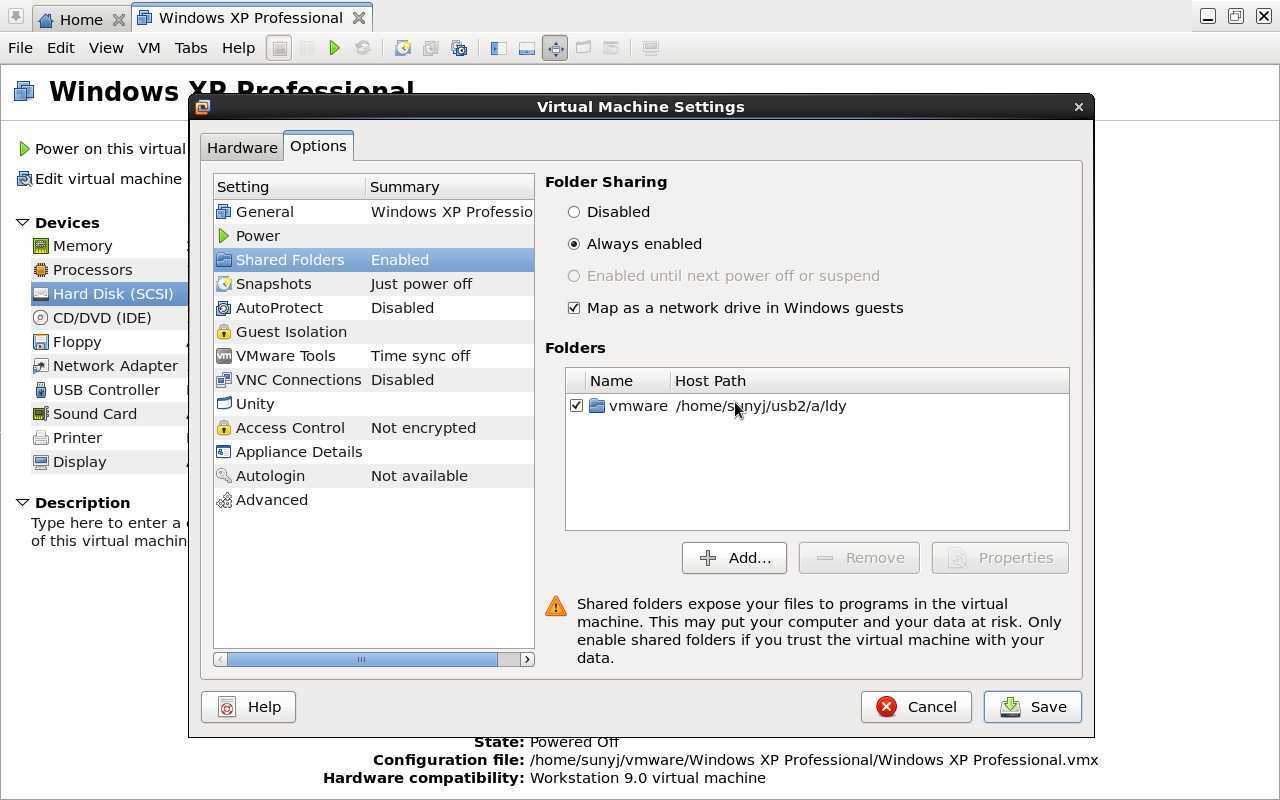1280x800 pixels.
Task: Click the Advanced setting icon
Action: (224, 500)
